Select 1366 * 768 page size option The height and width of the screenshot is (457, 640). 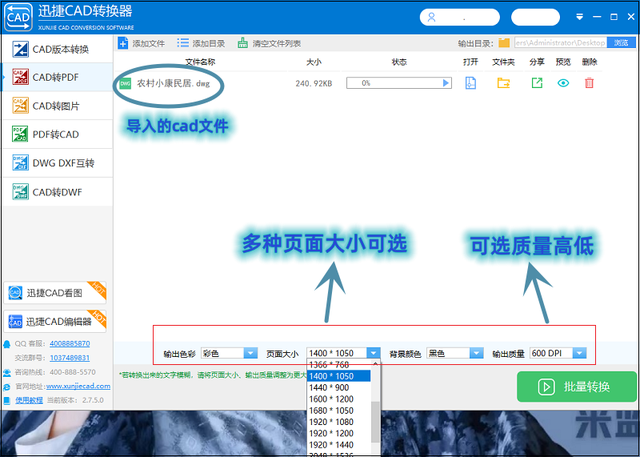(339, 365)
